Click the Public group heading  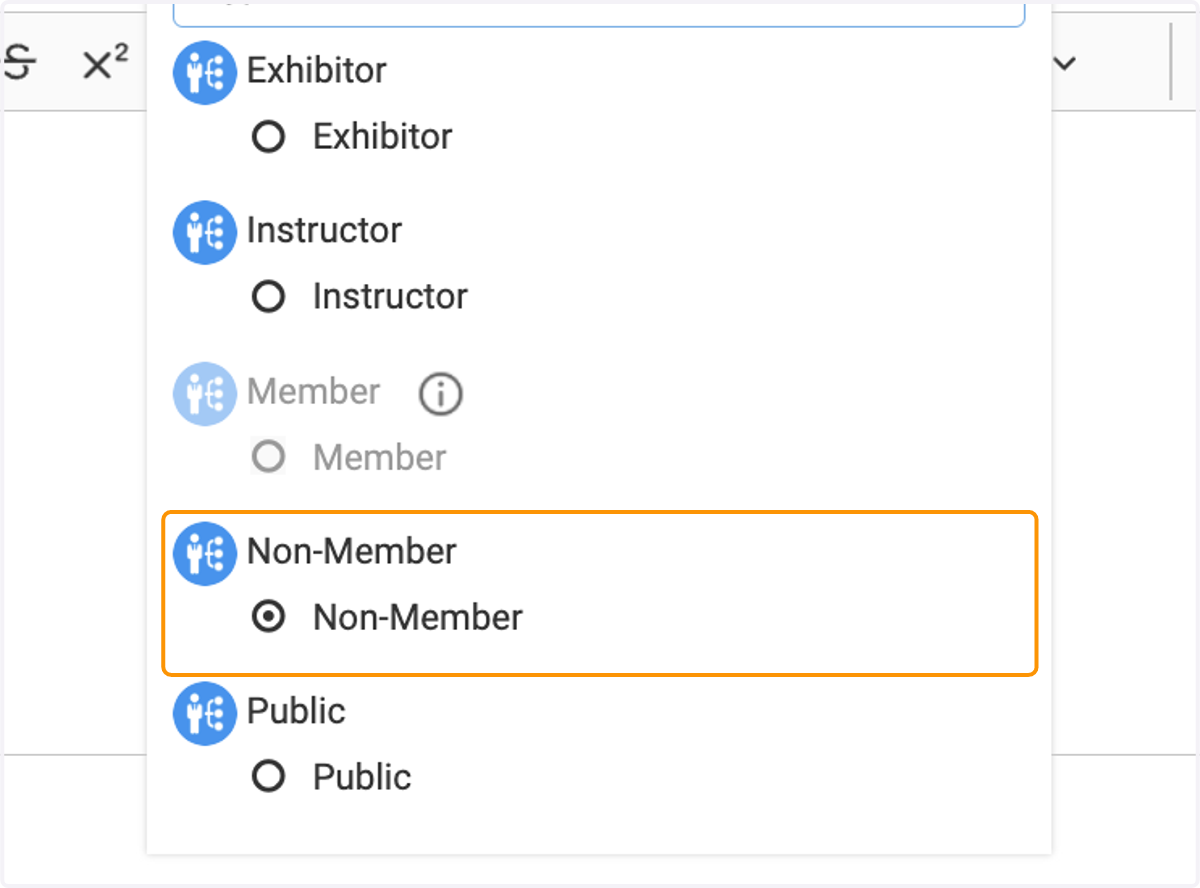(296, 711)
